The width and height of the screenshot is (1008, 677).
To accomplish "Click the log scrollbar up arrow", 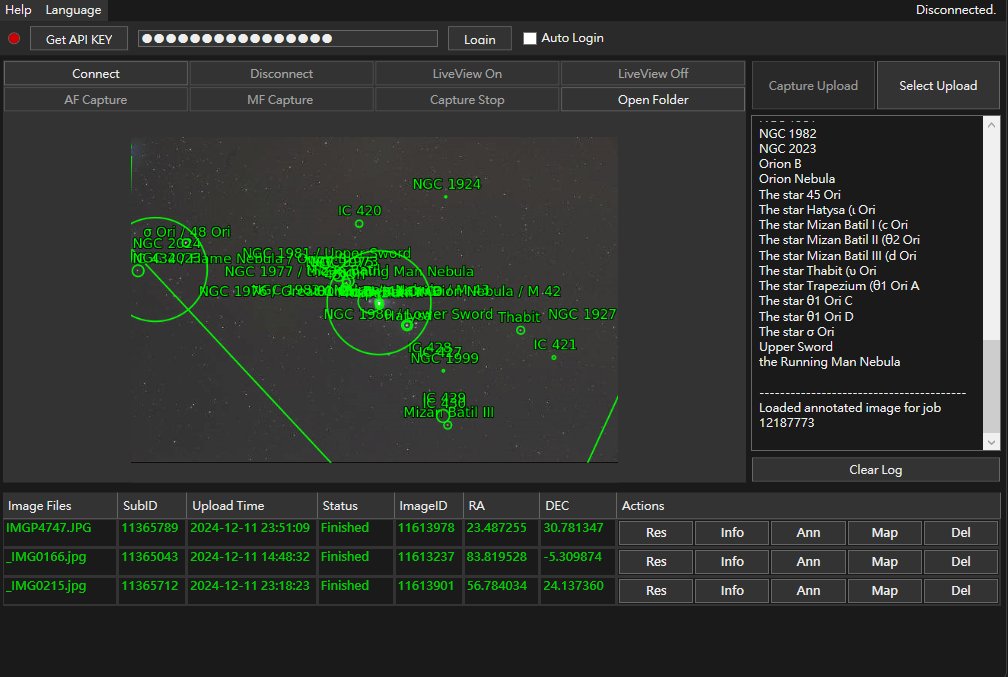I will click(991, 125).
